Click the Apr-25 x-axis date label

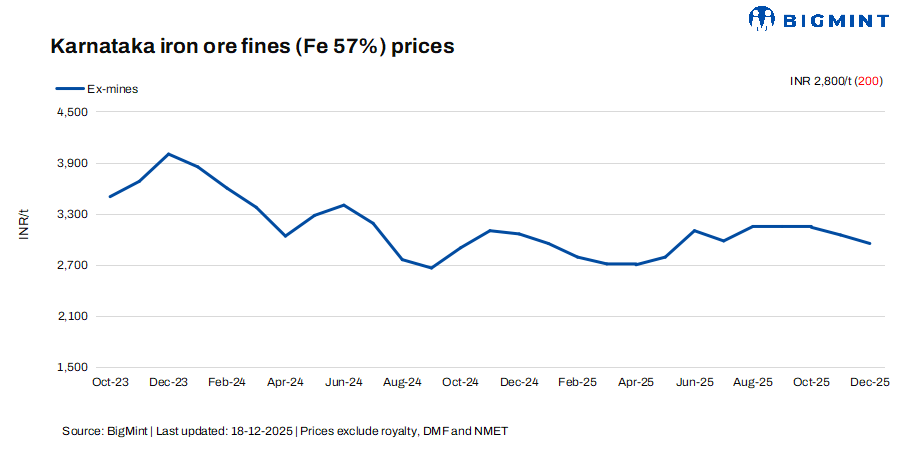[x=636, y=382]
